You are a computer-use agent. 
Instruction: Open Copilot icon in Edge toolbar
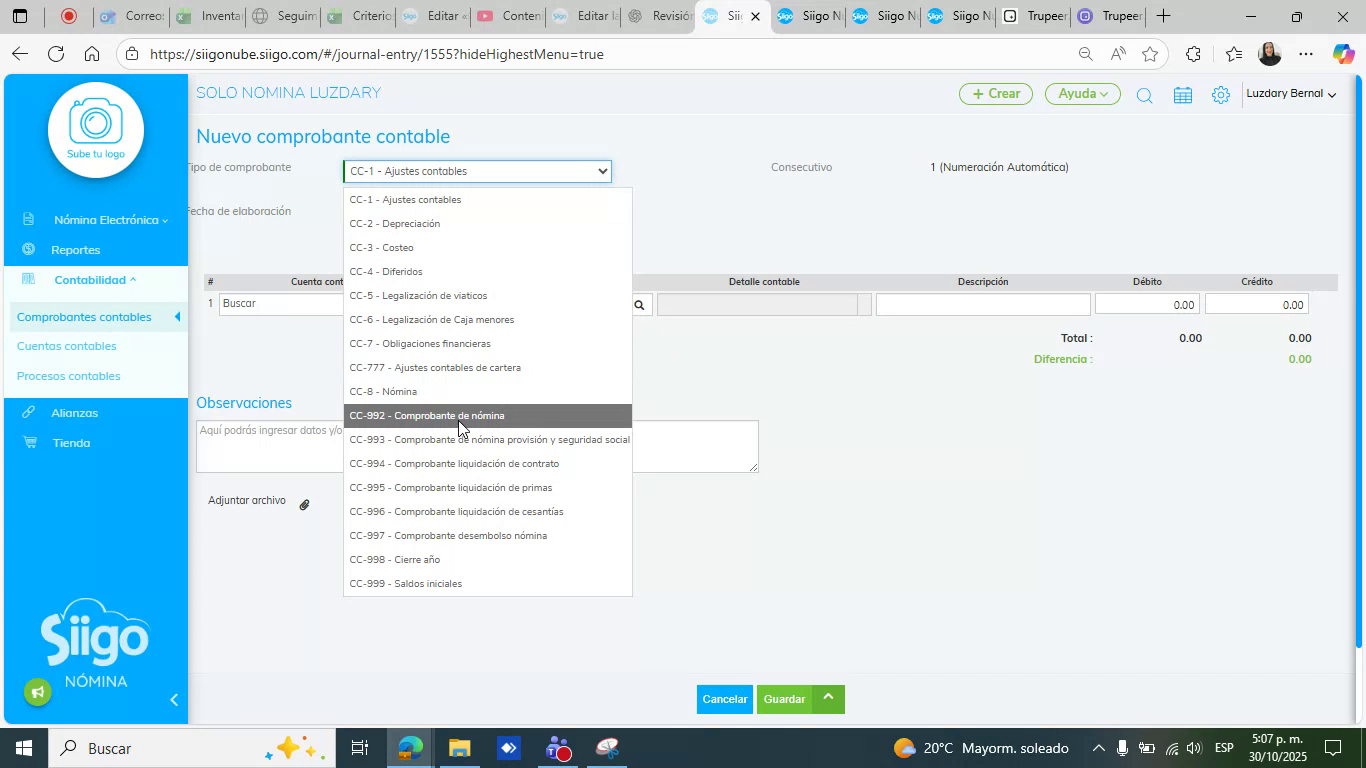click(x=1343, y=54)
